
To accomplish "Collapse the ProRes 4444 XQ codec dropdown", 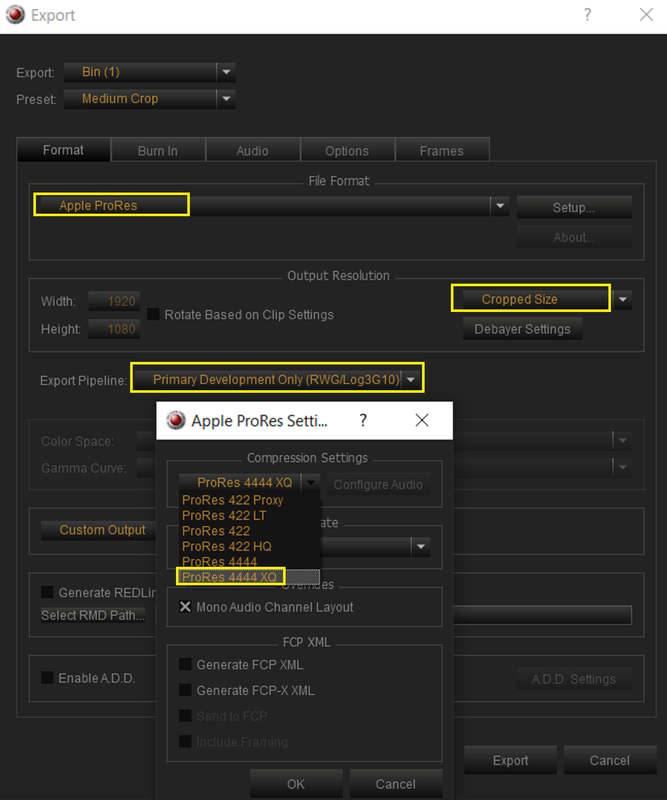I will click(311, 482).
